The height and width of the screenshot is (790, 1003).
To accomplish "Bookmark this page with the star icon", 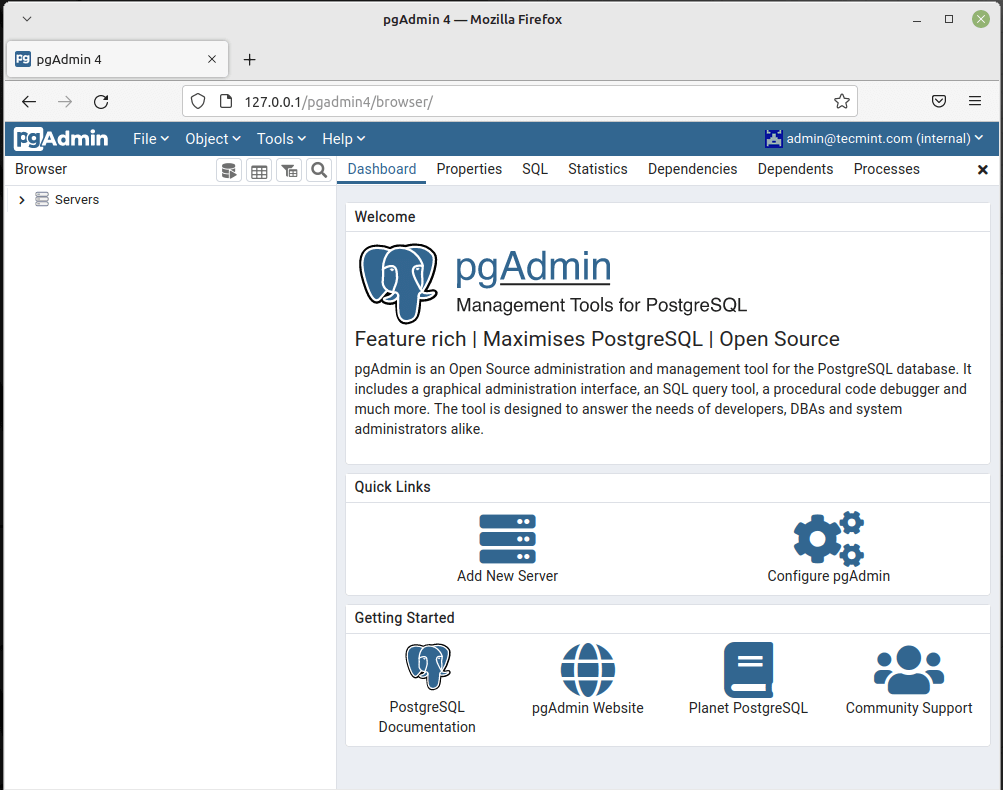I will pyautogui.click(x=842, y=101).
